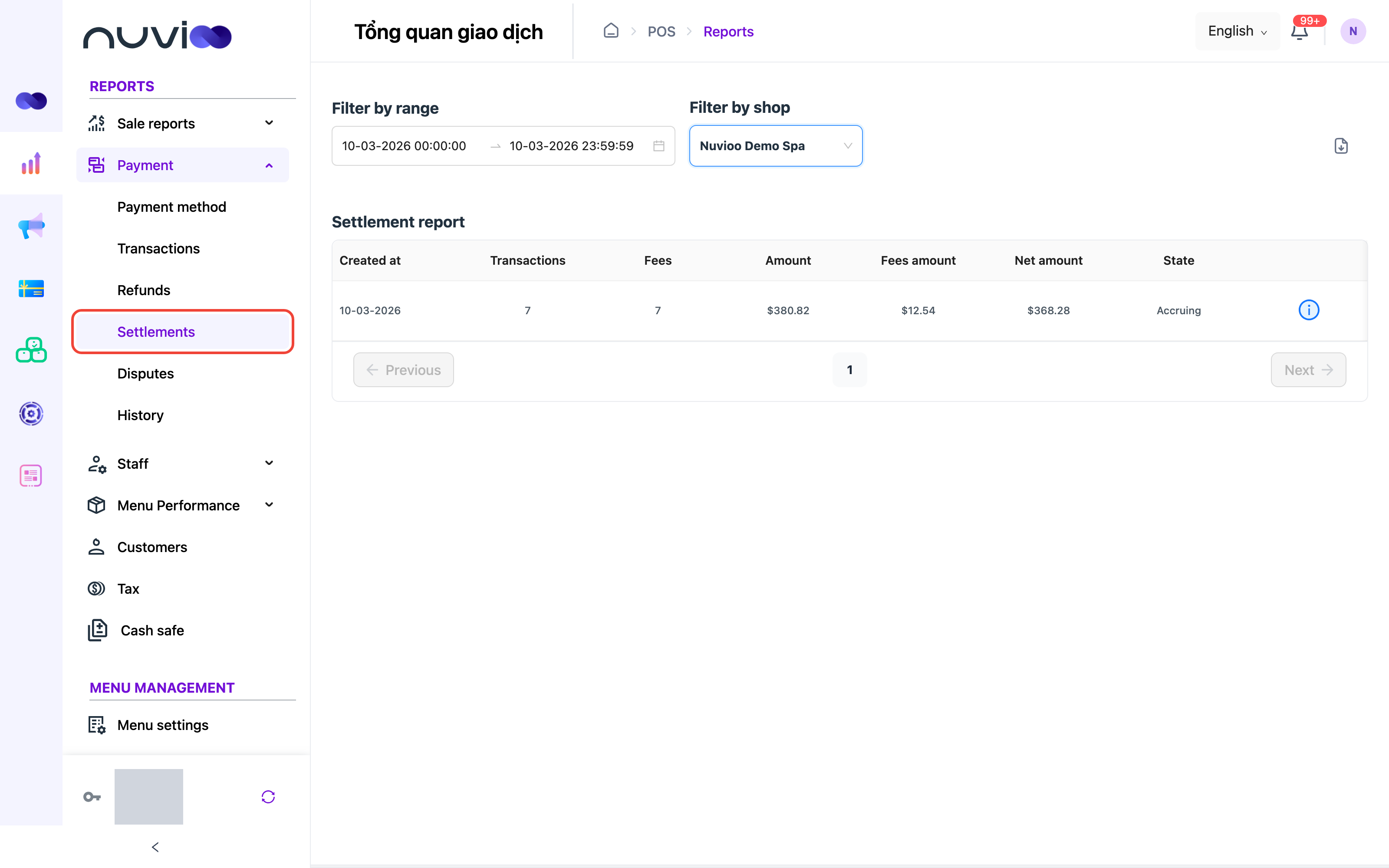1389x868 pixels.
Task: Open the user avatar N
Action: pyautogui.click(x=1353, y=32)
